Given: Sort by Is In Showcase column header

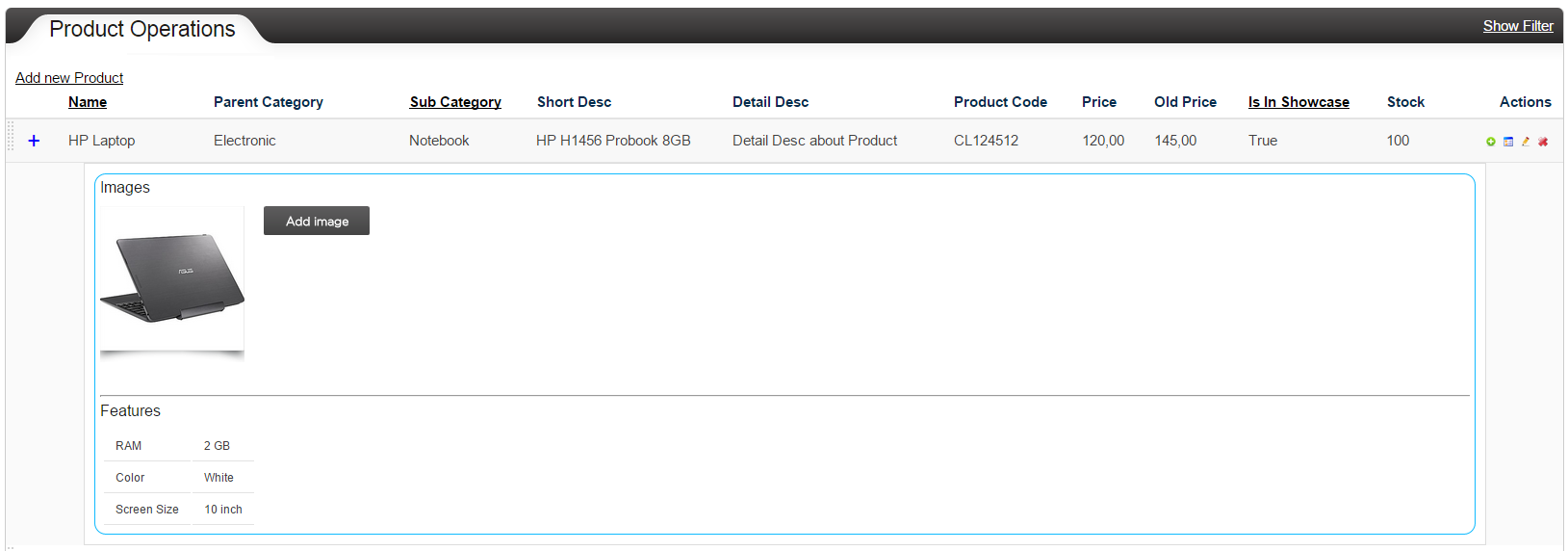Looking at the screenshot, I should point(1298,102).
